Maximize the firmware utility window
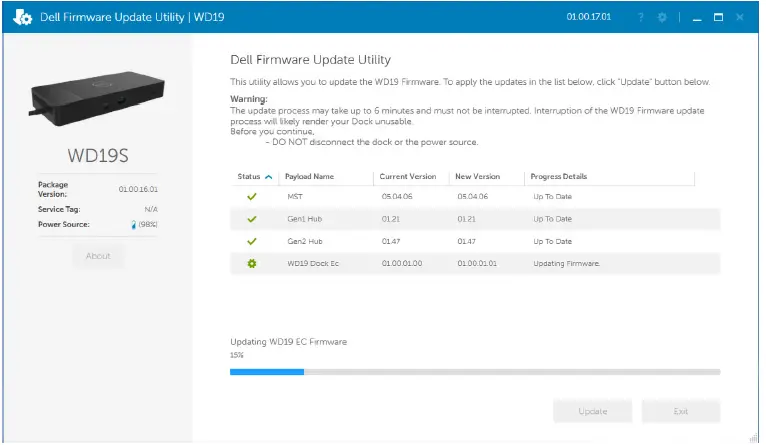 point(718,18)
